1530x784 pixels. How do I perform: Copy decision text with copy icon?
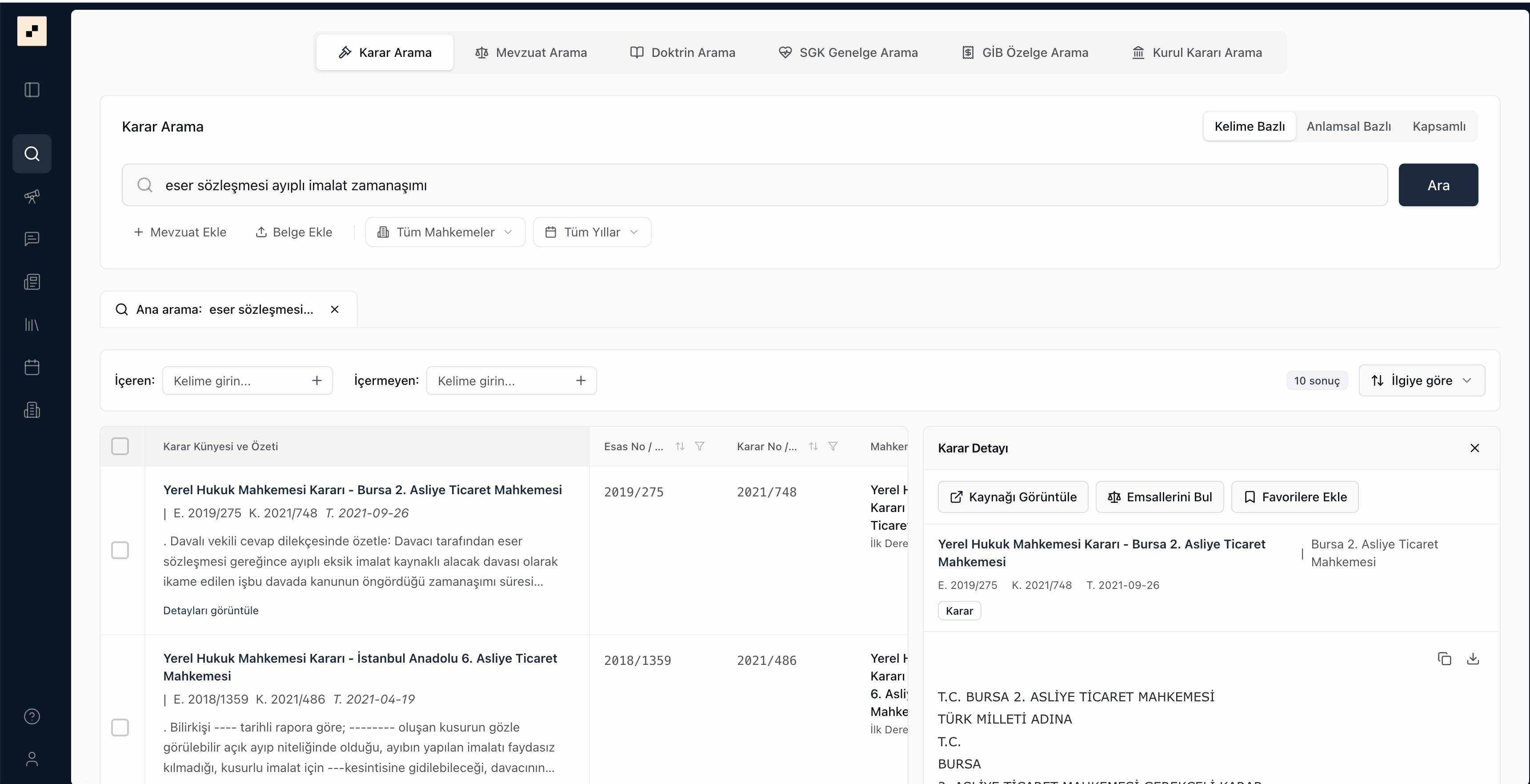tap(1445, 659)
